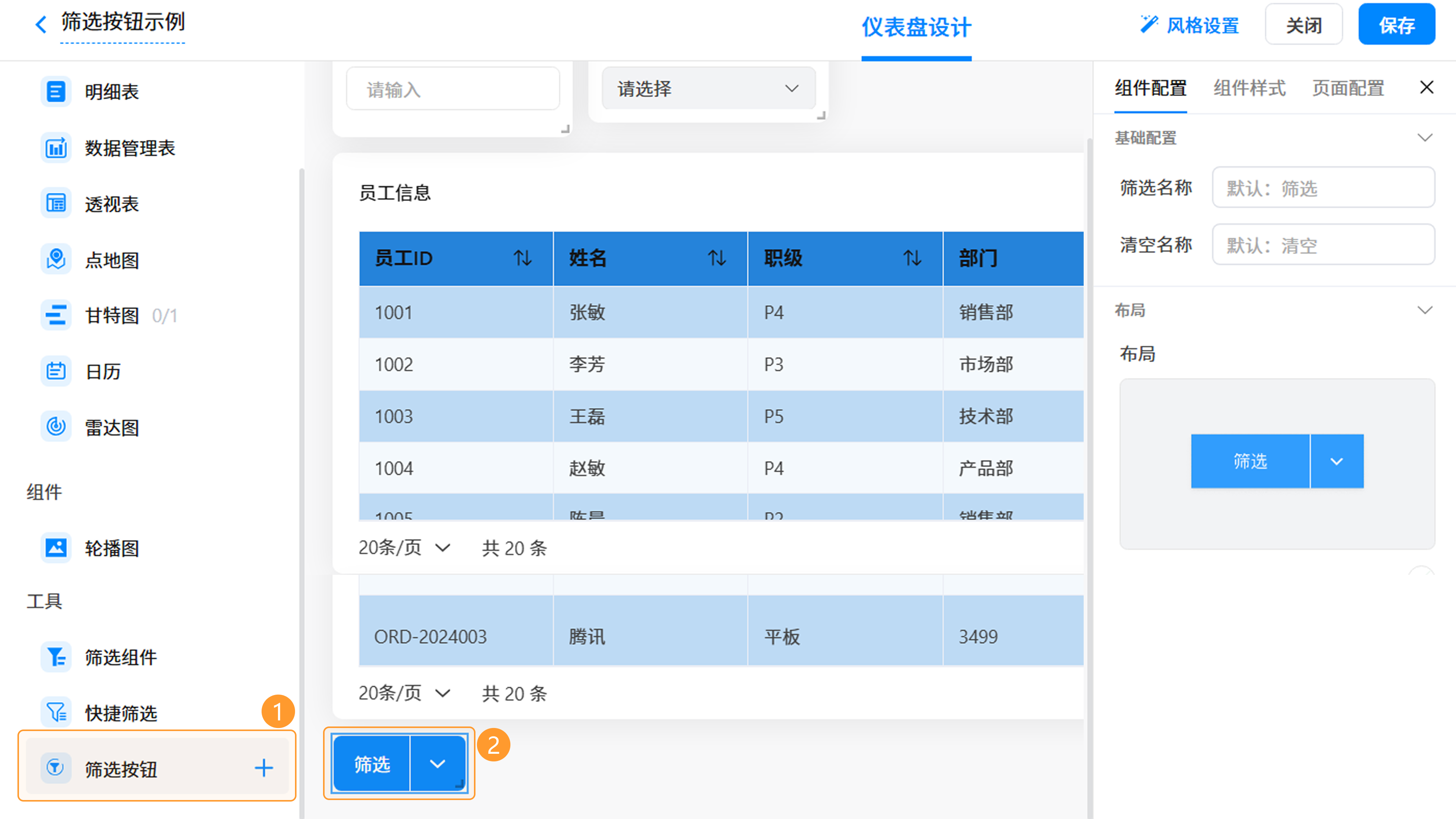
Task: Focus the 筛选名称 input field
Action: [x=1323, y=188]
